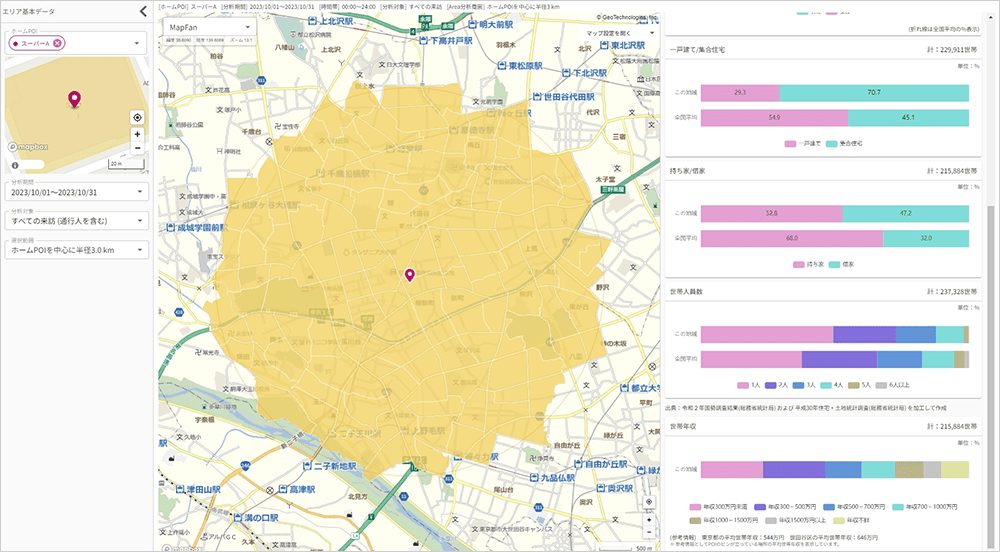Image resolution: width=1000 pixels, height=552 pixels.
Task: Click the locate button on mini map
Action: pos(137,117)
